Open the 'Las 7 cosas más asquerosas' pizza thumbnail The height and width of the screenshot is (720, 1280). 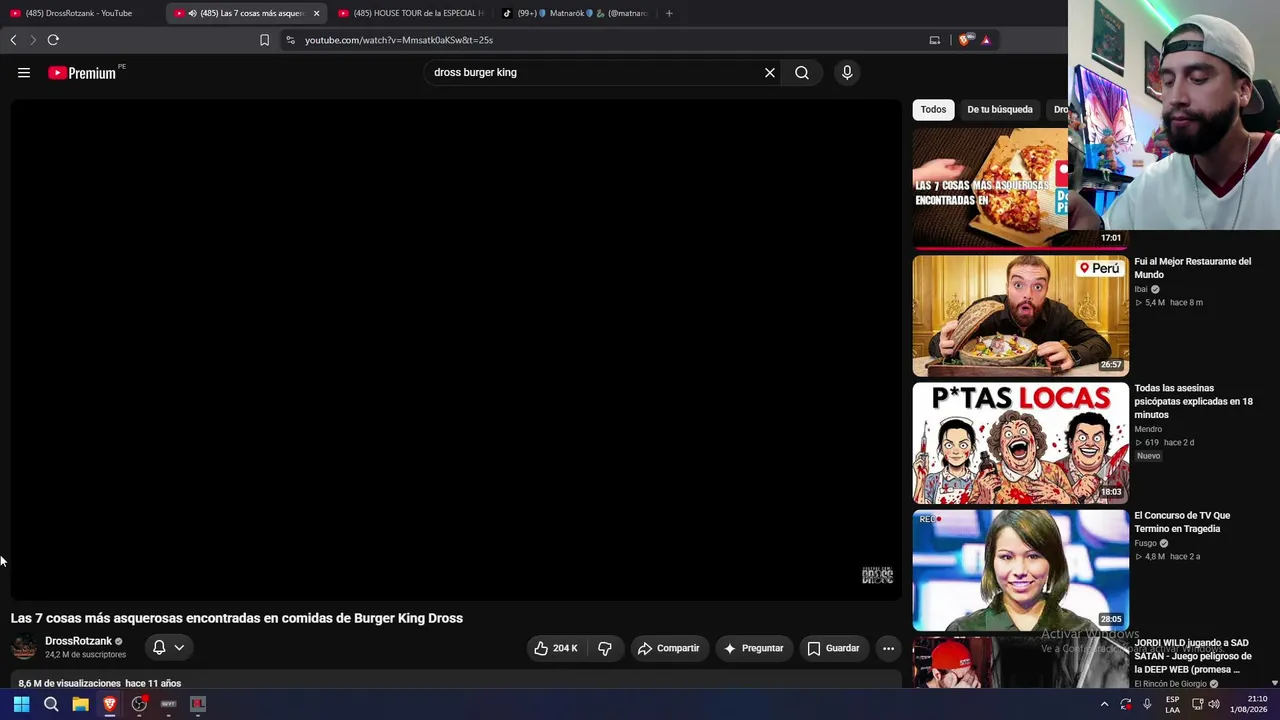point(990,188)
